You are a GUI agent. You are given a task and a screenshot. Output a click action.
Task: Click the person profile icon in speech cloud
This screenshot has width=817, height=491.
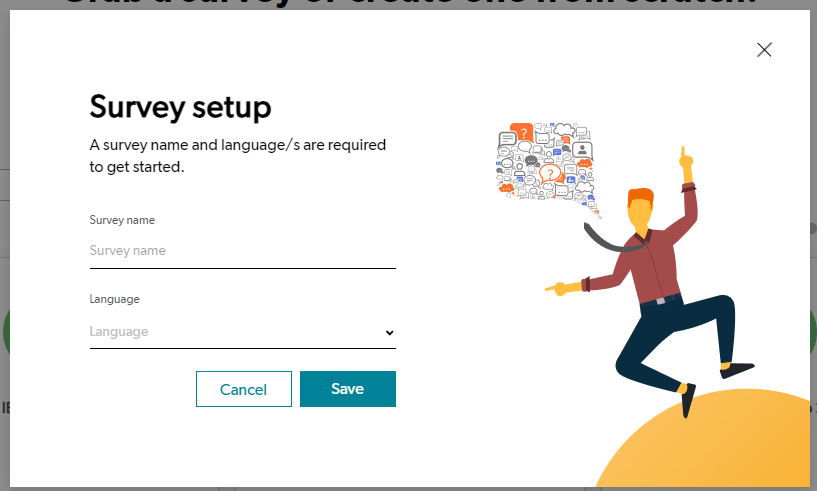click(581, 151)
